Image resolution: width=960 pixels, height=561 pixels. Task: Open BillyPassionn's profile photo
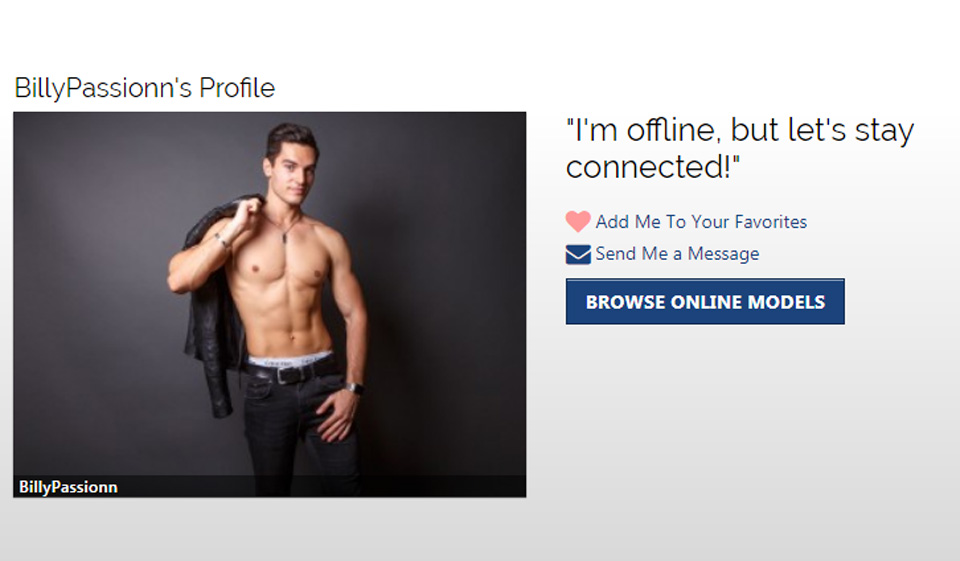tap(269, 304)
